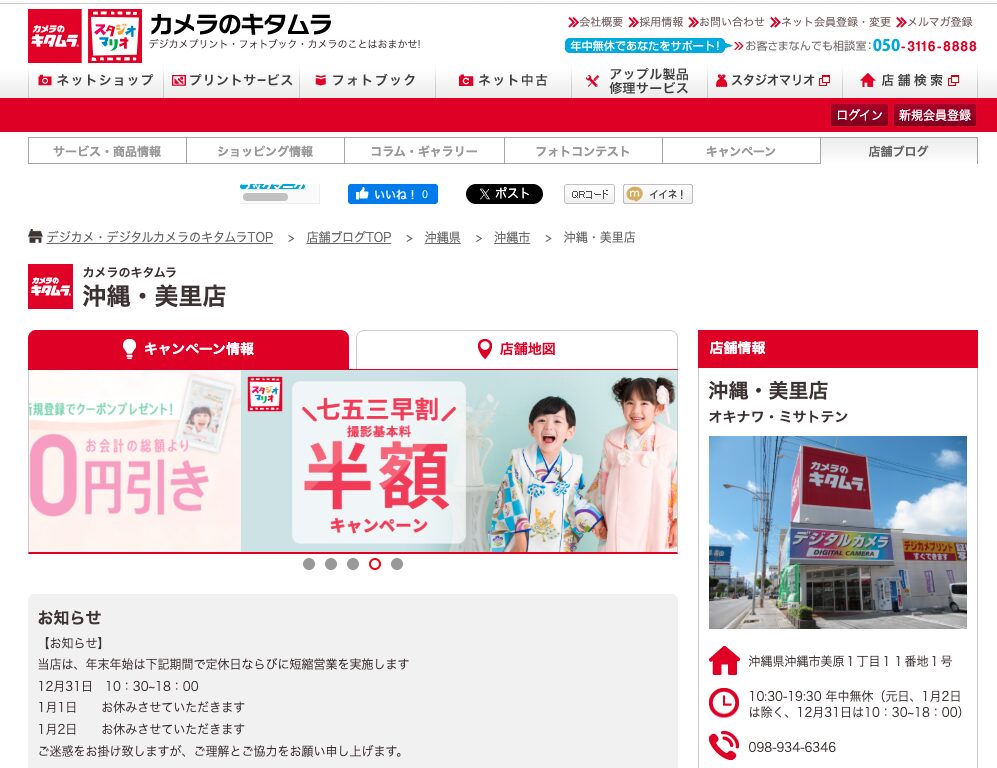997x768 pixels.
Task: Click the print icon in プリントサービス
Action: click(179, 80)
